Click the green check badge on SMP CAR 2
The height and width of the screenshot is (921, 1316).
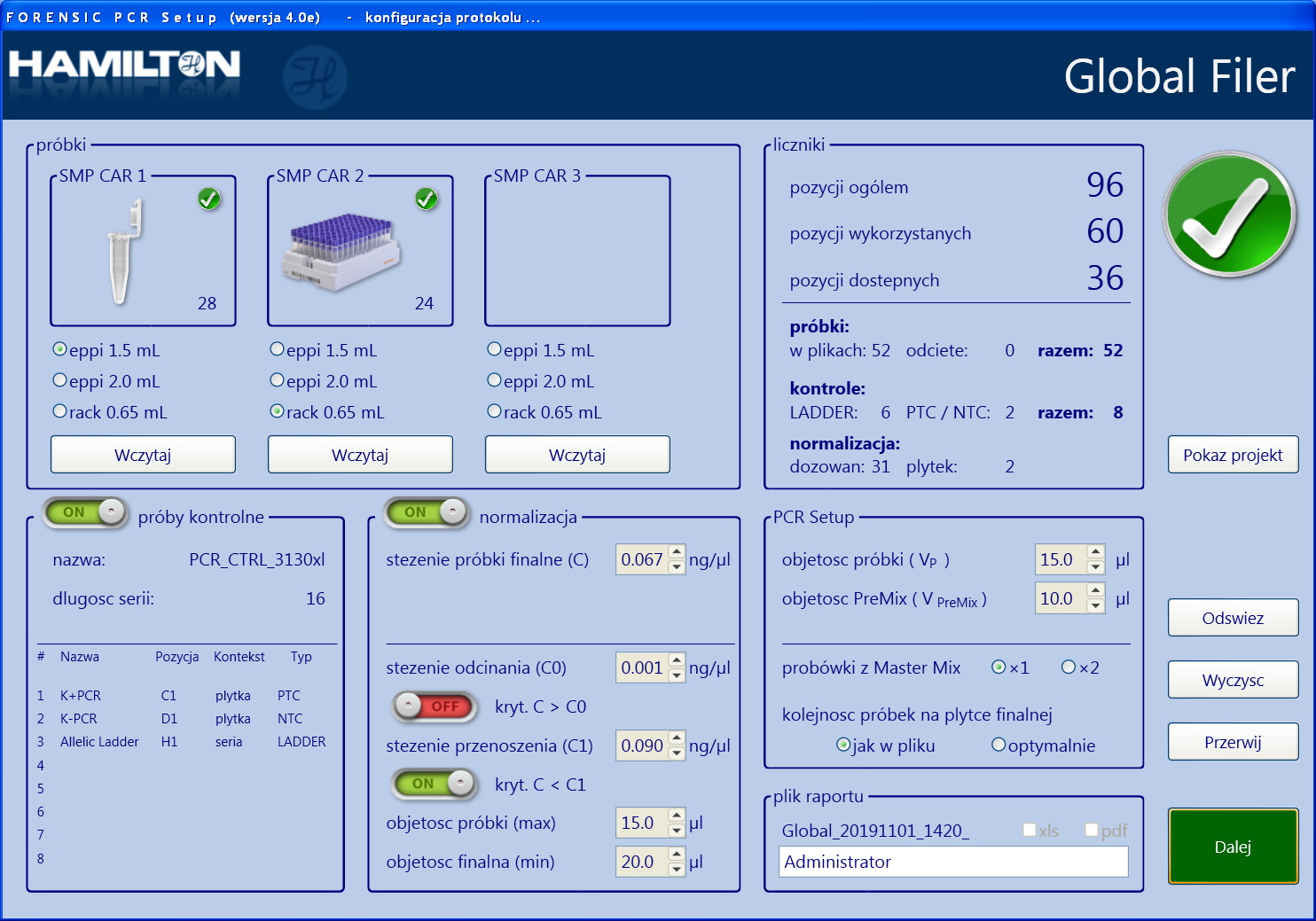427,199
